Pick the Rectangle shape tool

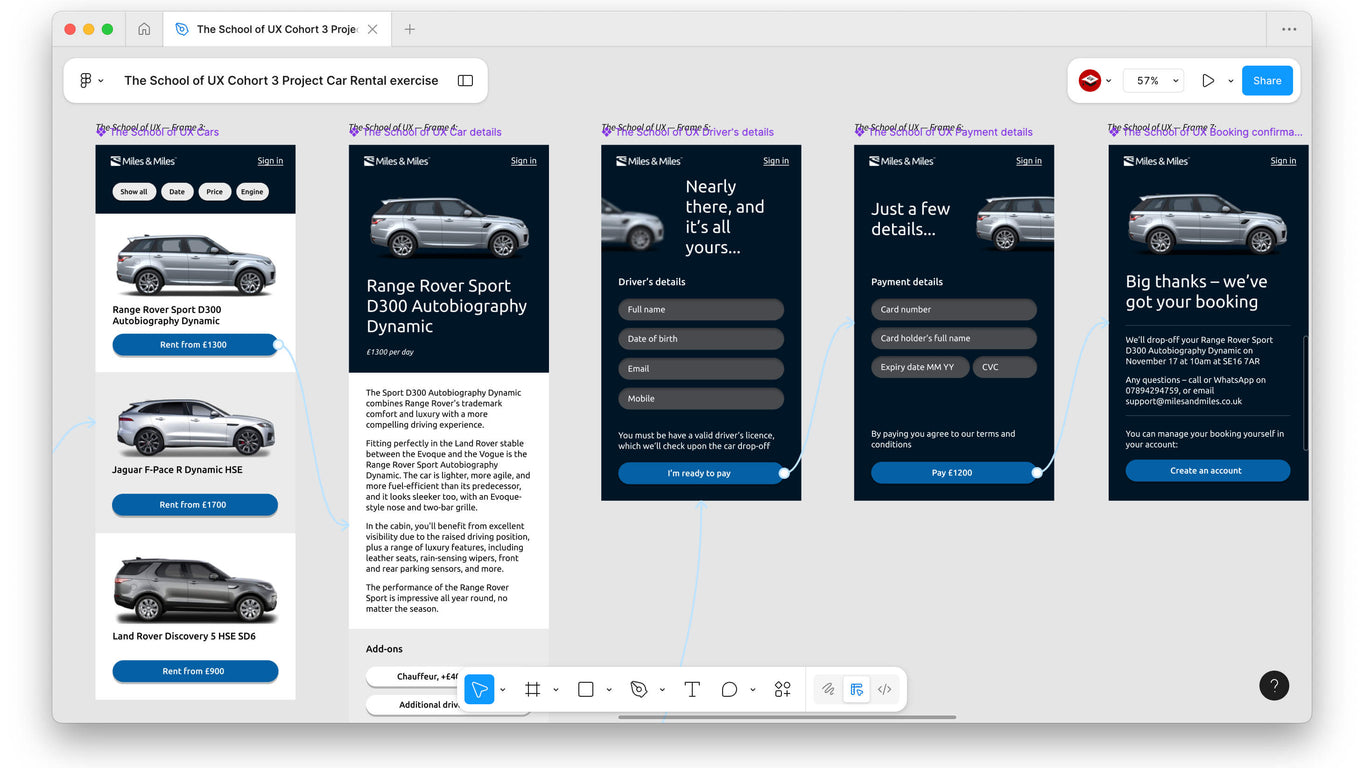coord(586,689)
